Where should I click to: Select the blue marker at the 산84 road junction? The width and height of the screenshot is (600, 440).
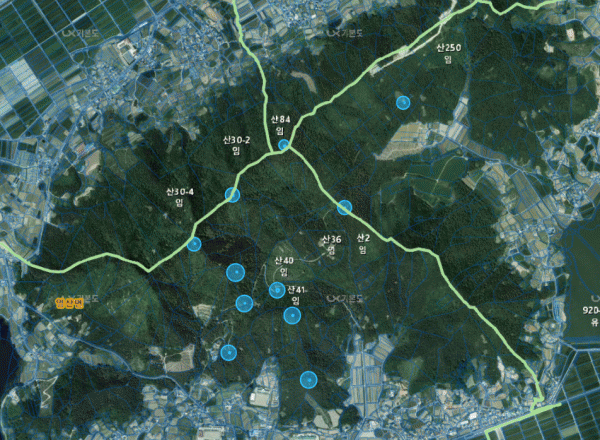(x=284, y=145)
